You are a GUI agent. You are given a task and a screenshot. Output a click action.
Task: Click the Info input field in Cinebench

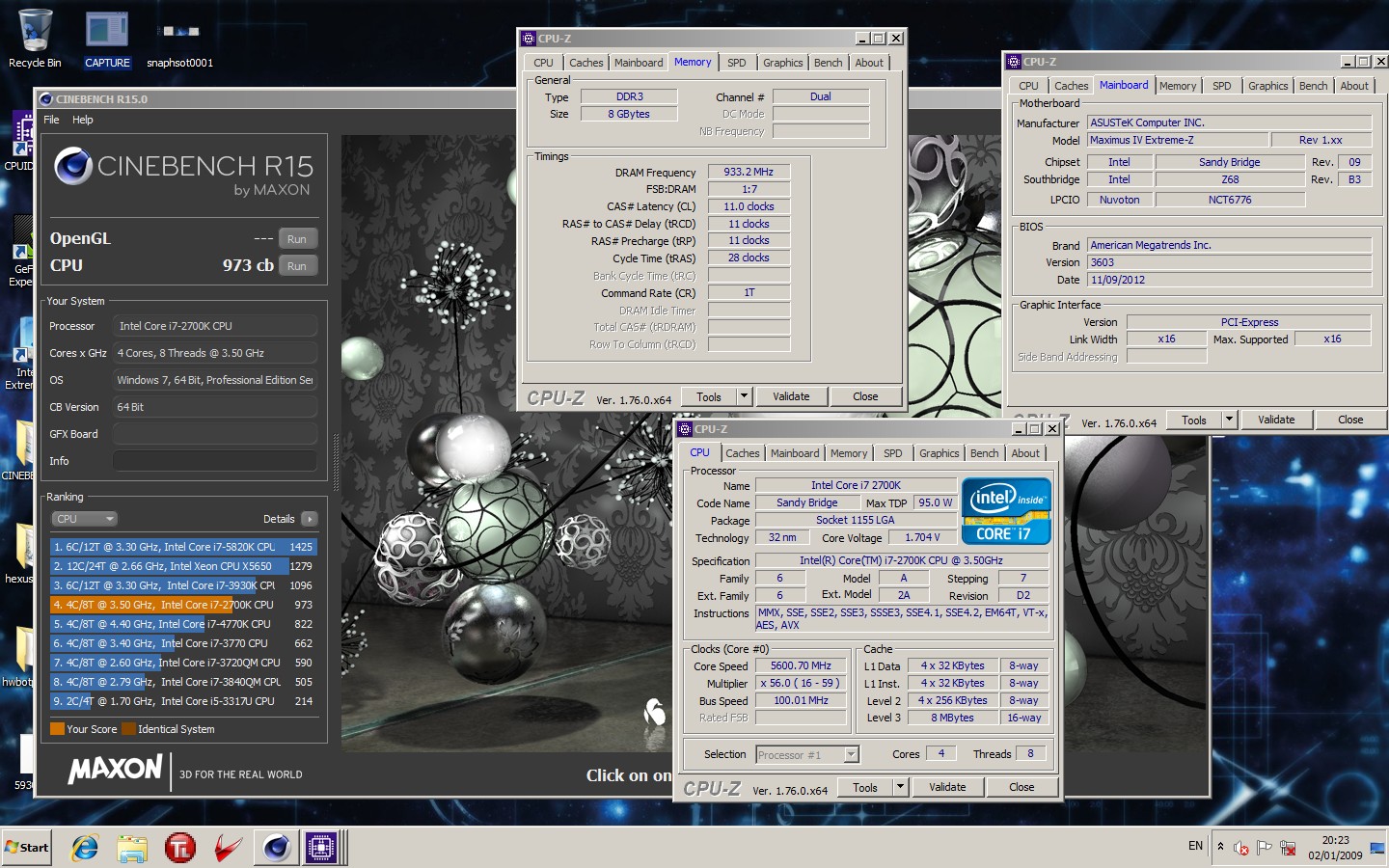point(215,461)
